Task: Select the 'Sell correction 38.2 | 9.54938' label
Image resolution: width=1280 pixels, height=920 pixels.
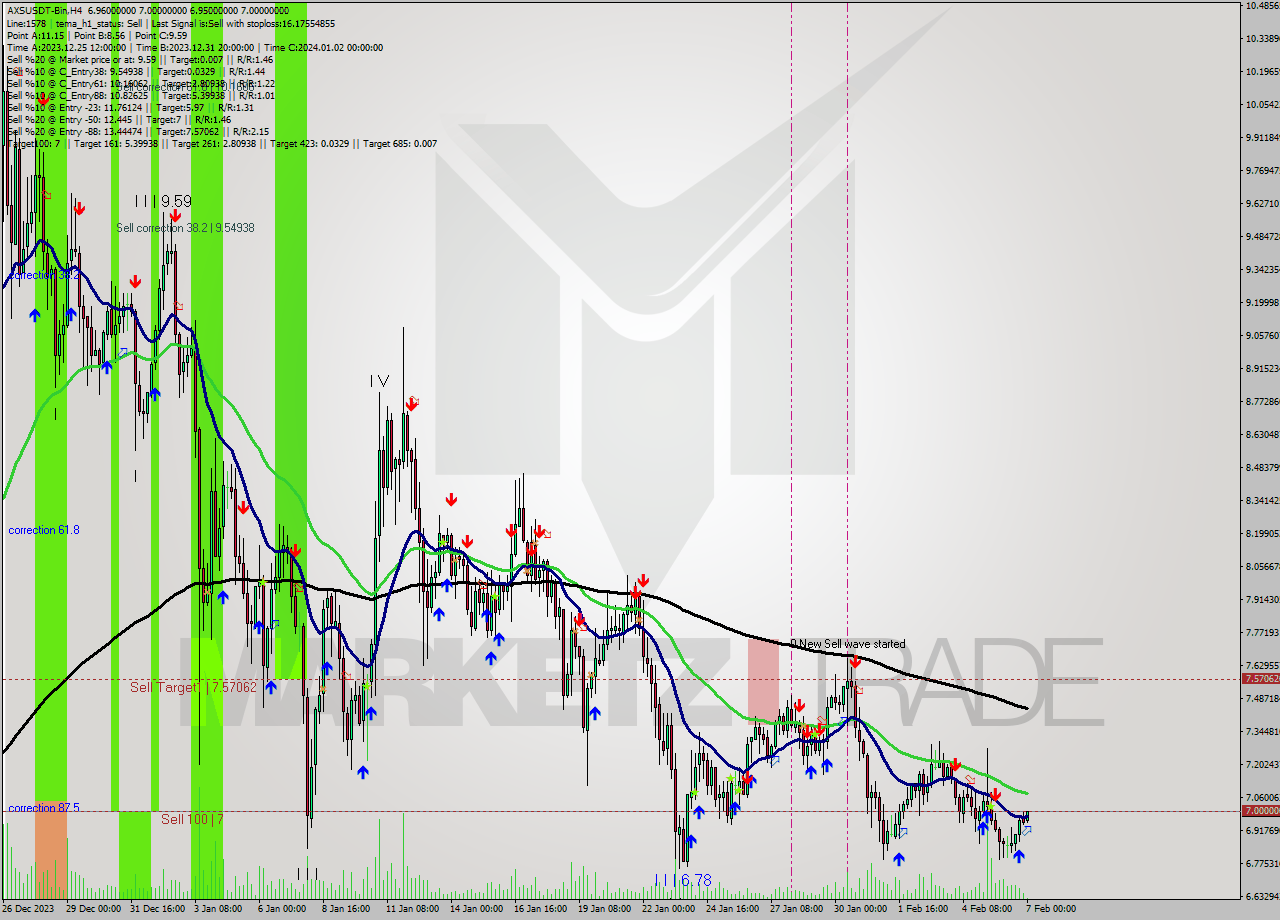Action: coord(185,228)
